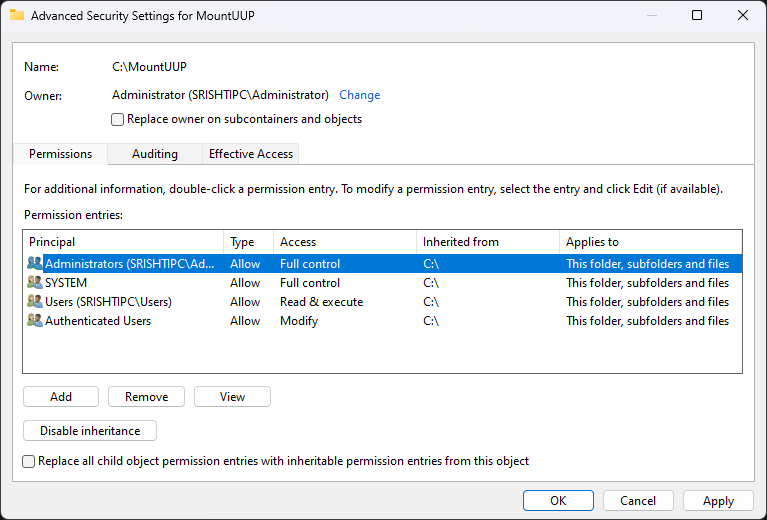Viewport: 767px width, 520px height.
Task: Sort by the Principal column header
Action: (122, 242)
